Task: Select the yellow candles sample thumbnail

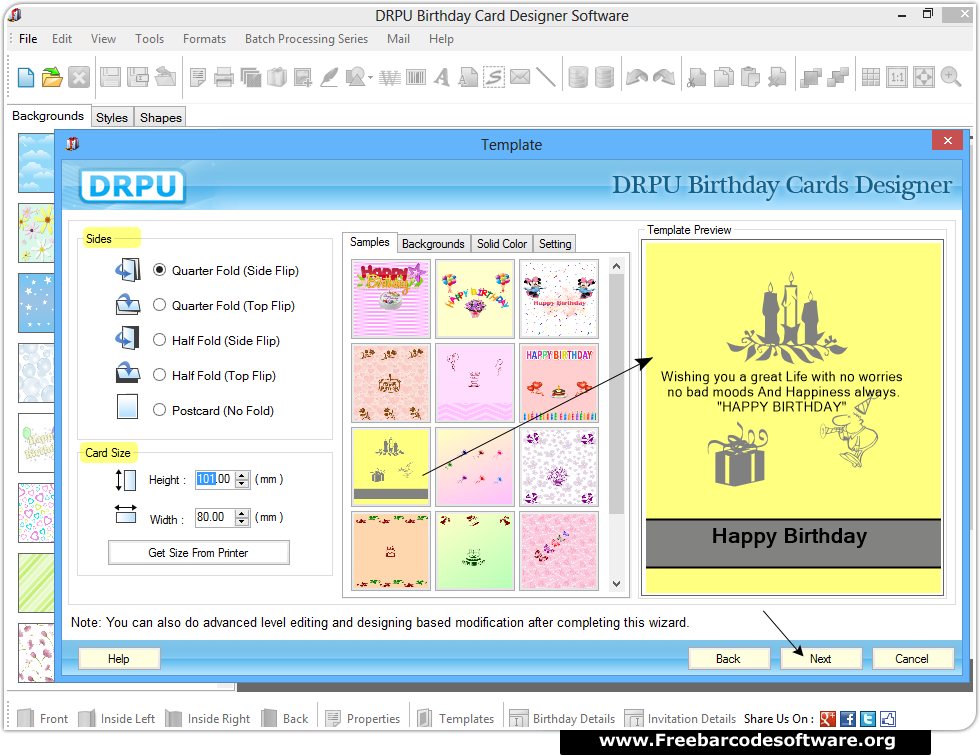Action: pyautogui.click(x=391, y=466)
